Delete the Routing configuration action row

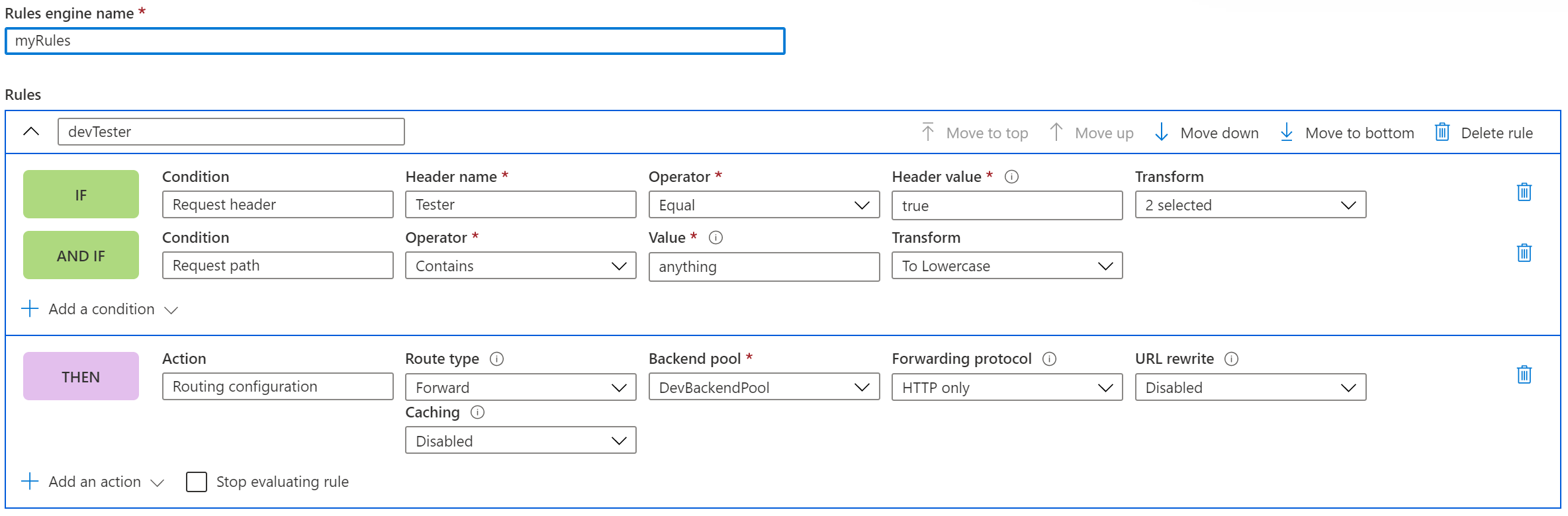click(x=1524, y=374)
